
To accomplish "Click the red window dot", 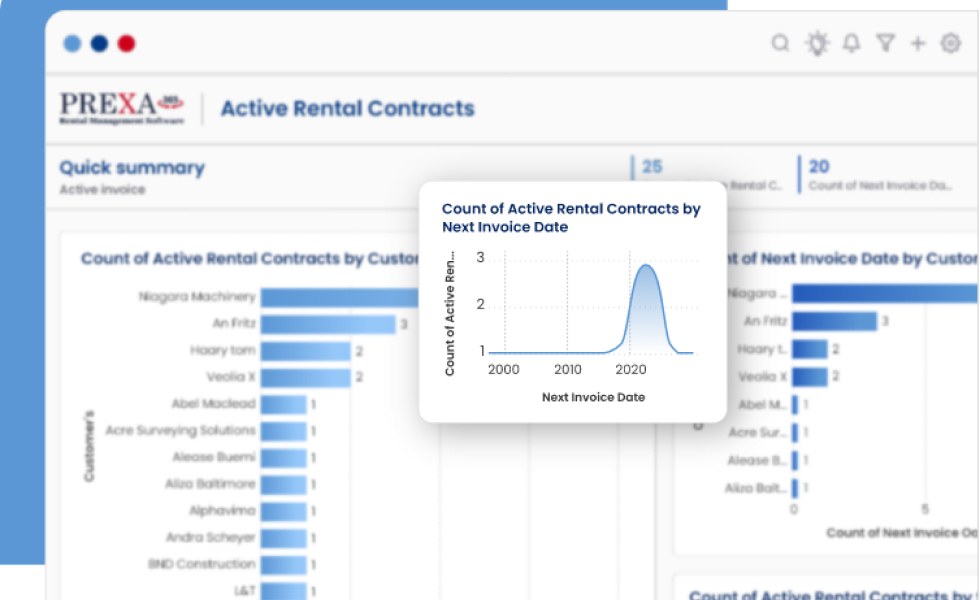I will coord(127,43).
